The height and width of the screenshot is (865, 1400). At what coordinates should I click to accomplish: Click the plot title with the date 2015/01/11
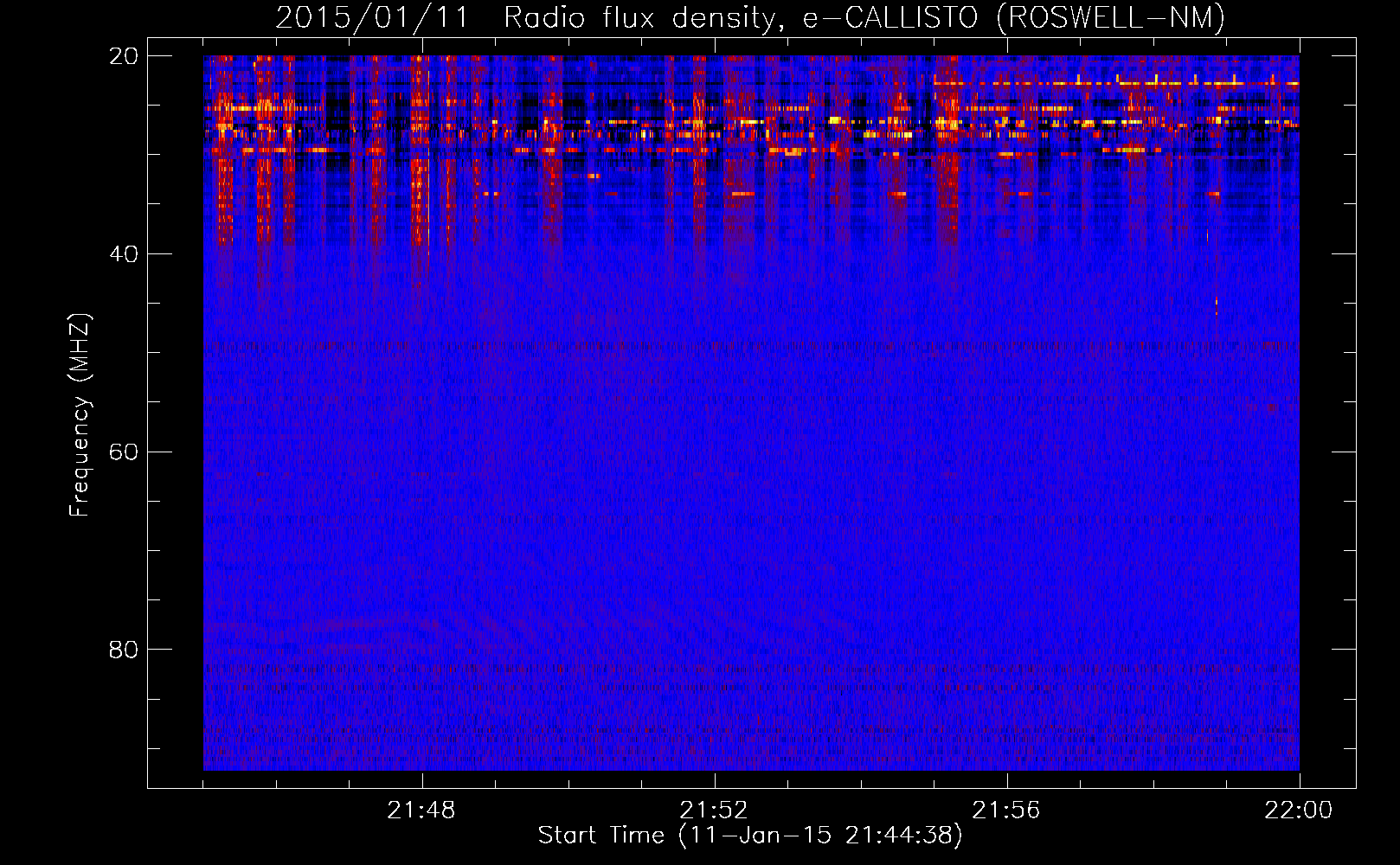(x=750, y=17)
